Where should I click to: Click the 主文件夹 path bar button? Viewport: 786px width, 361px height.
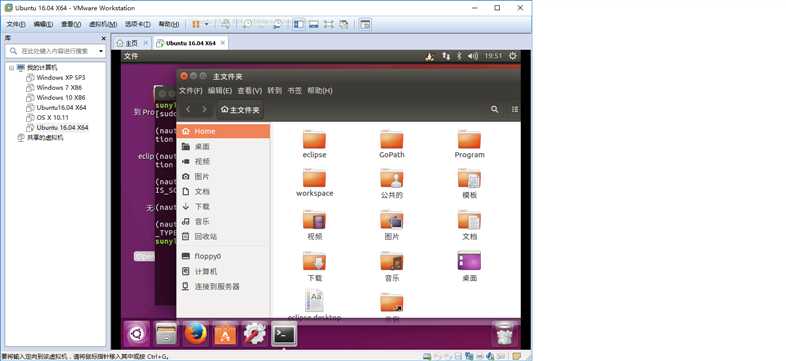coord(240,109)
